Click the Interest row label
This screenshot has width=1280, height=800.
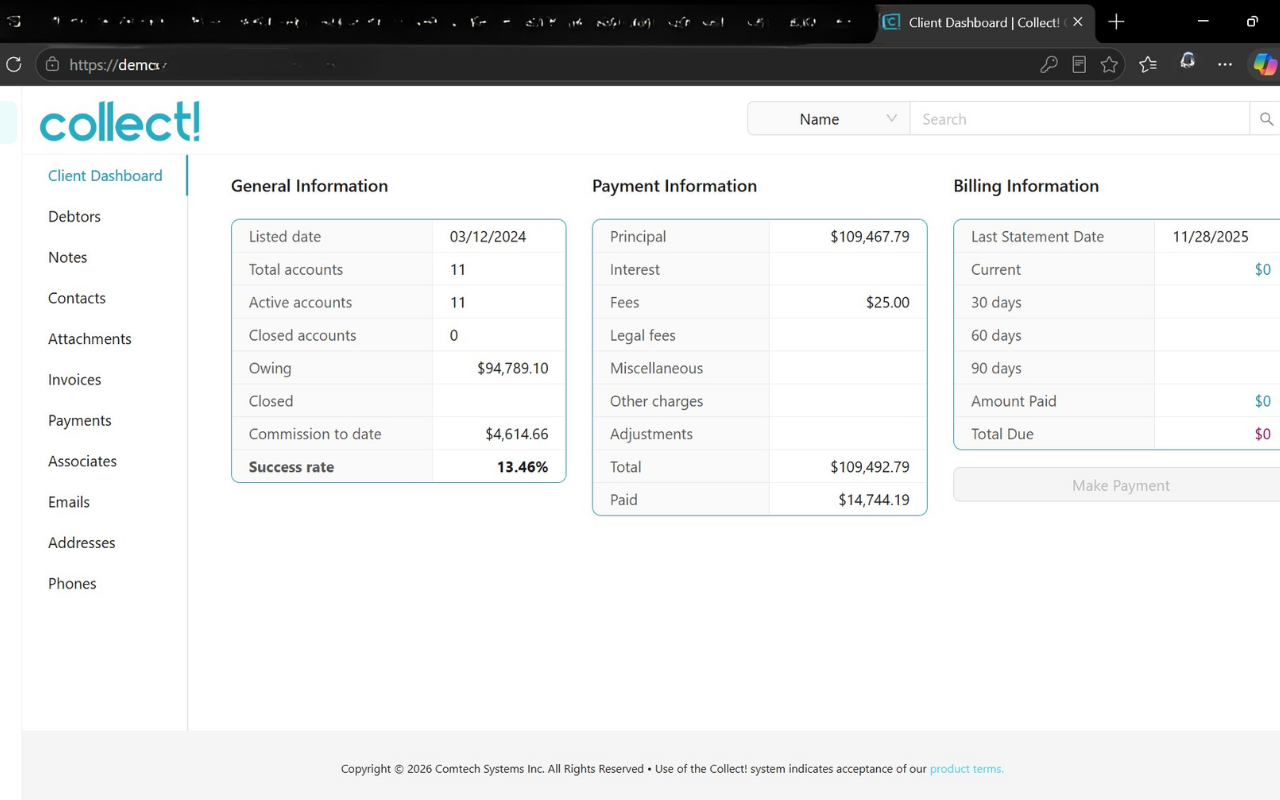(635, 270)
